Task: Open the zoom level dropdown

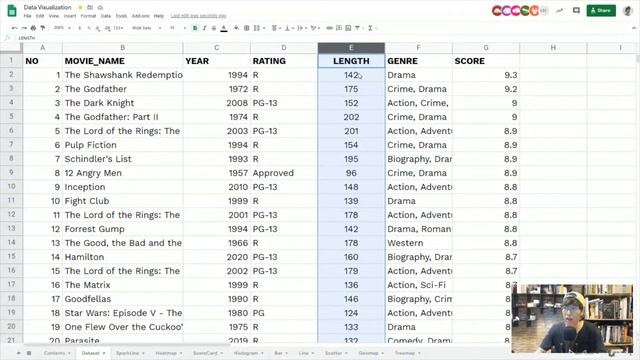Action: pos(62,28)
